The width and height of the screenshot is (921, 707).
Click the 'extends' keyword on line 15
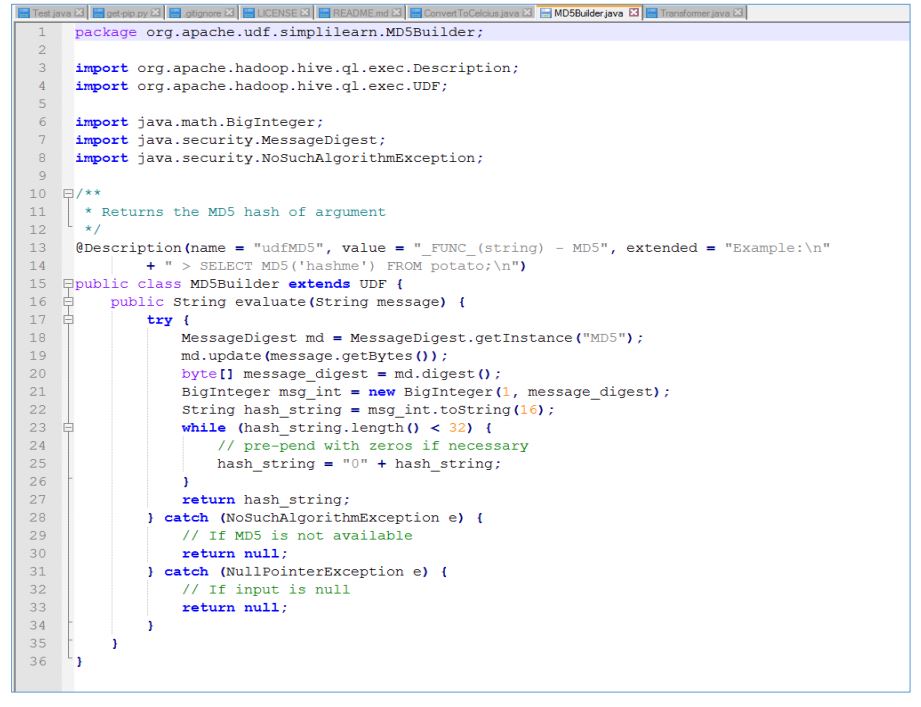coord(319,284)
